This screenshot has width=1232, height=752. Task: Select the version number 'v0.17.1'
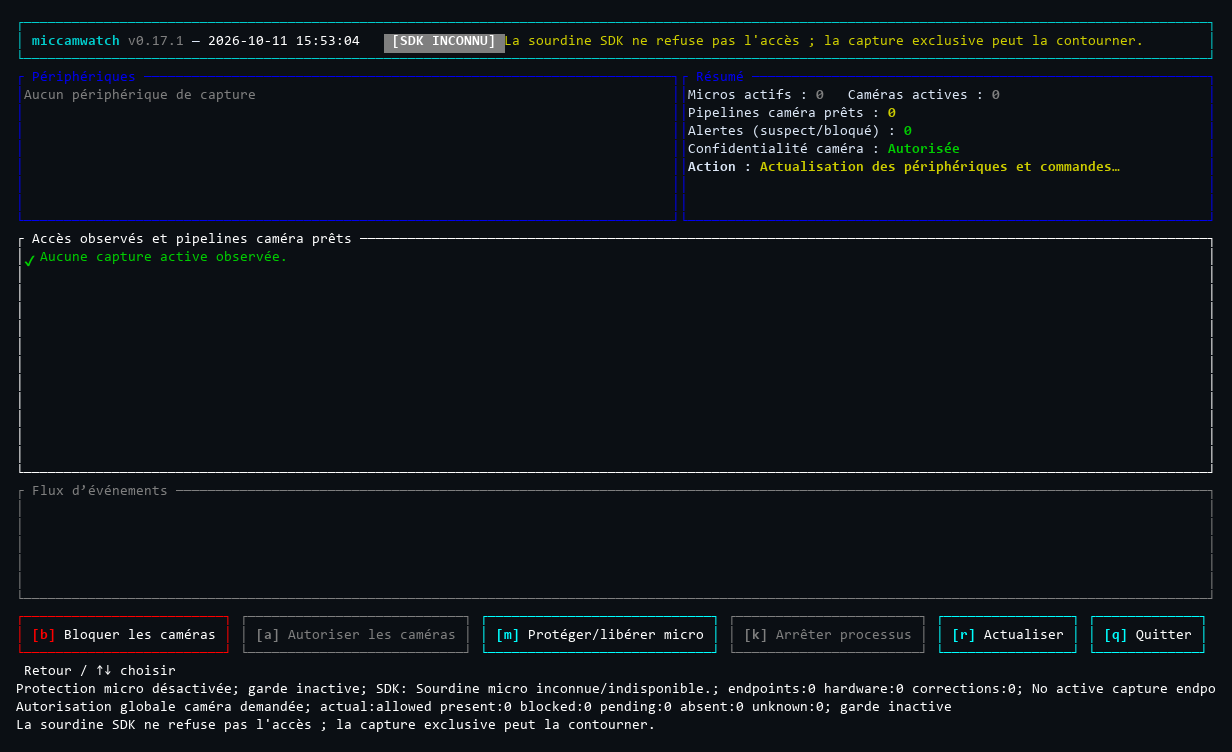tap(156, 41)
